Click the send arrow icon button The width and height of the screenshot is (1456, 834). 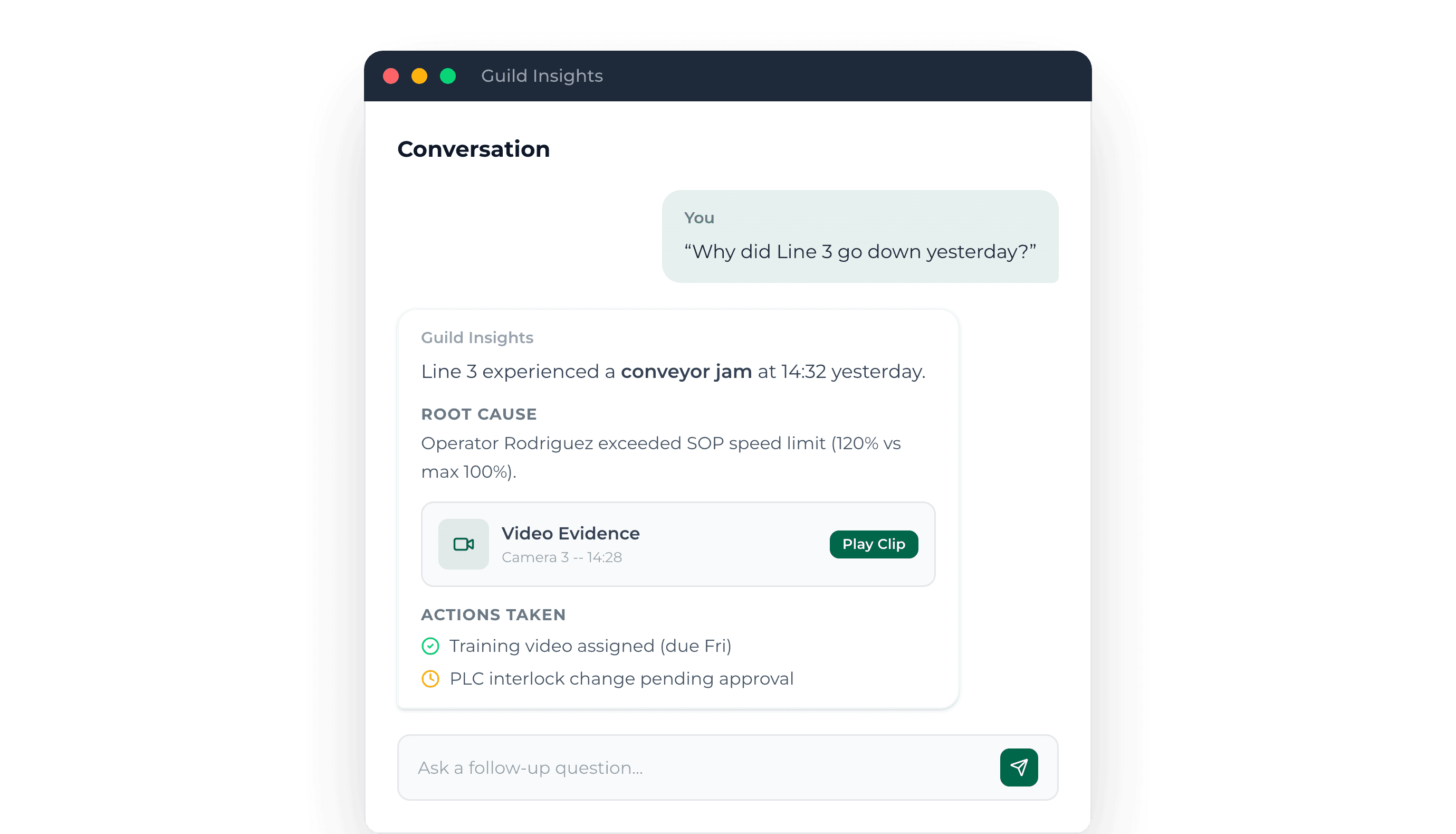pyautogui.click(x=1019, y=767)
